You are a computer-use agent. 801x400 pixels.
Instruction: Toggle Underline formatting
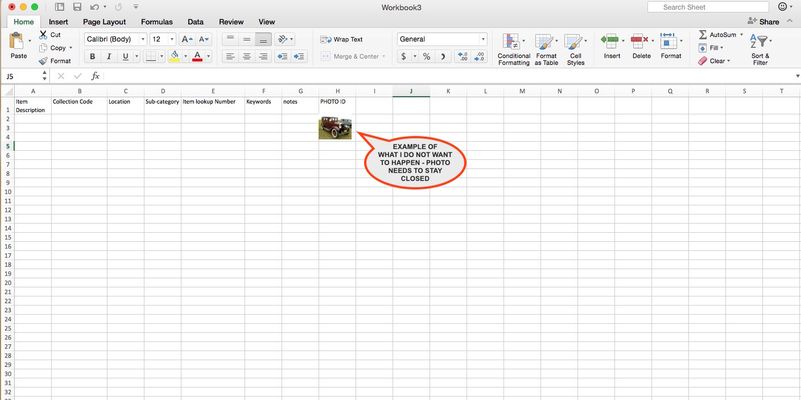click(x=125, y=56)
